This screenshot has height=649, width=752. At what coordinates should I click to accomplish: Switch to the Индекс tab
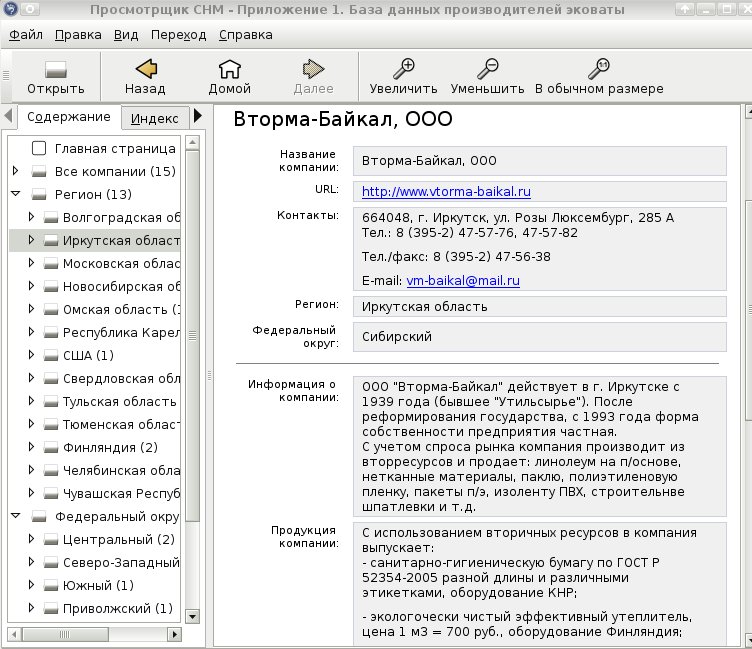154,118
